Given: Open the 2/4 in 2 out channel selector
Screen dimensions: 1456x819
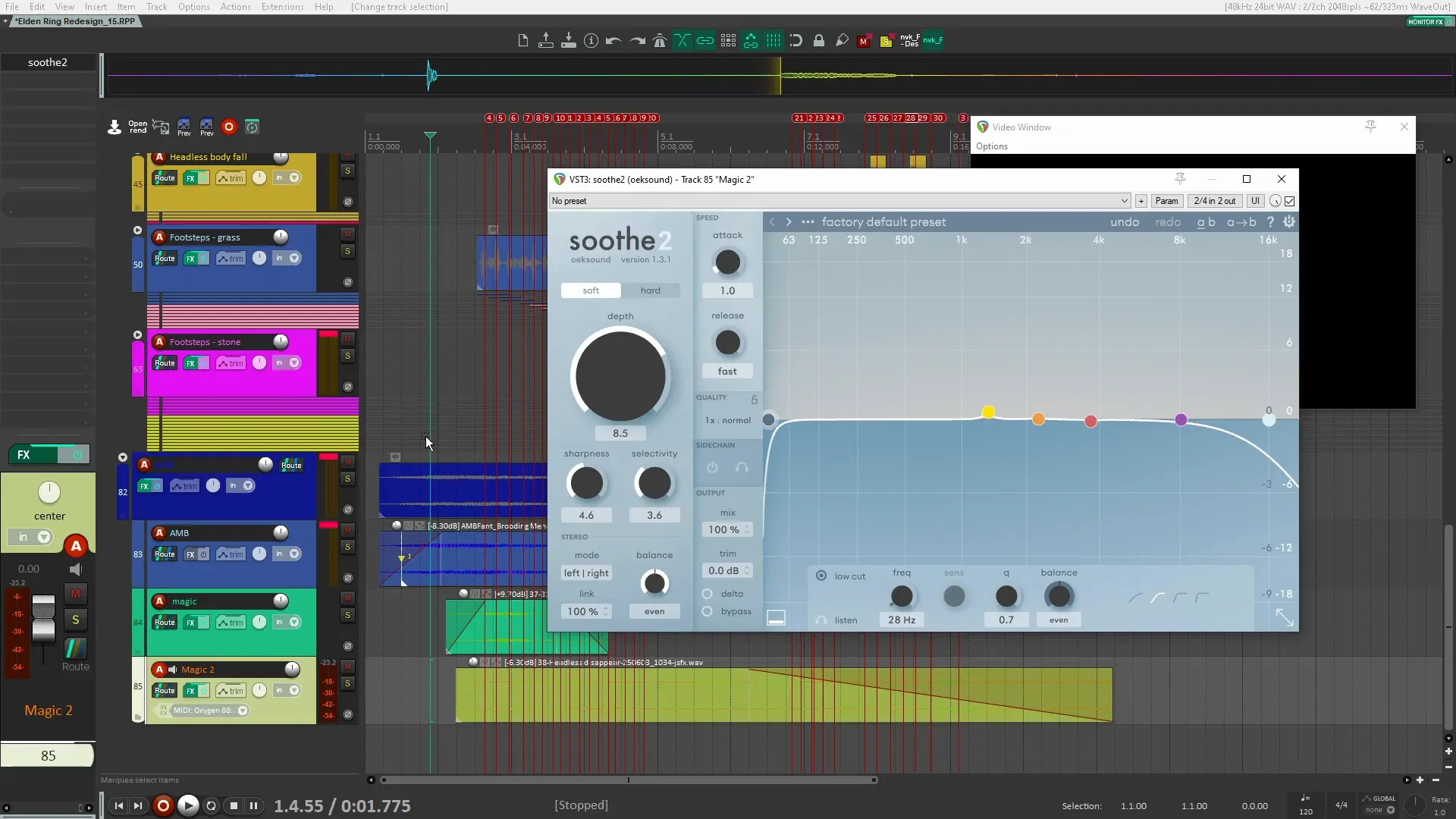Looking at the screenshot, I should click(x=1214, y=201).
